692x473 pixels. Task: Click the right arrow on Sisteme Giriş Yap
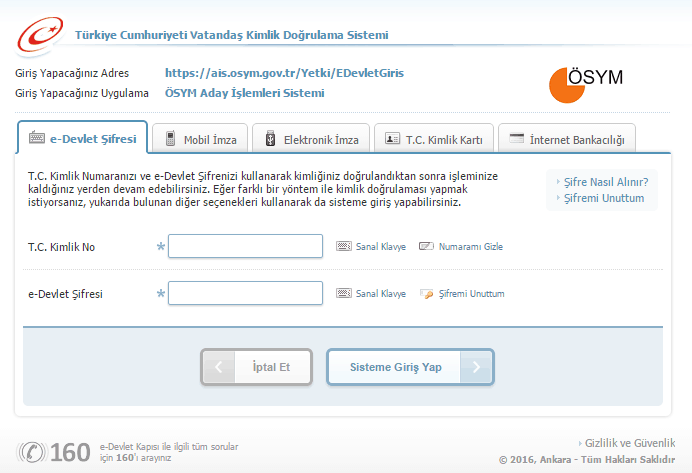click(x=478, y=367)
